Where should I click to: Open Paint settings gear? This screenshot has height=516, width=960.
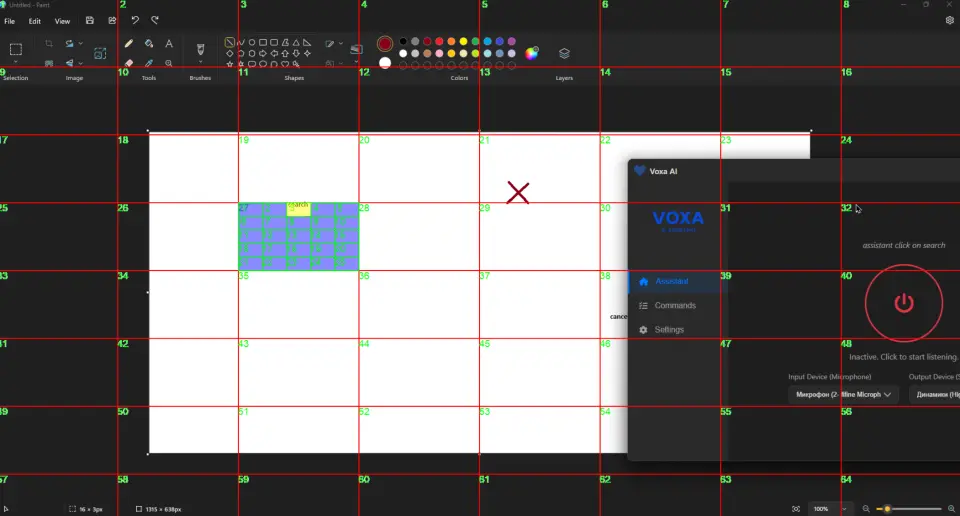(x=949, y=20)
